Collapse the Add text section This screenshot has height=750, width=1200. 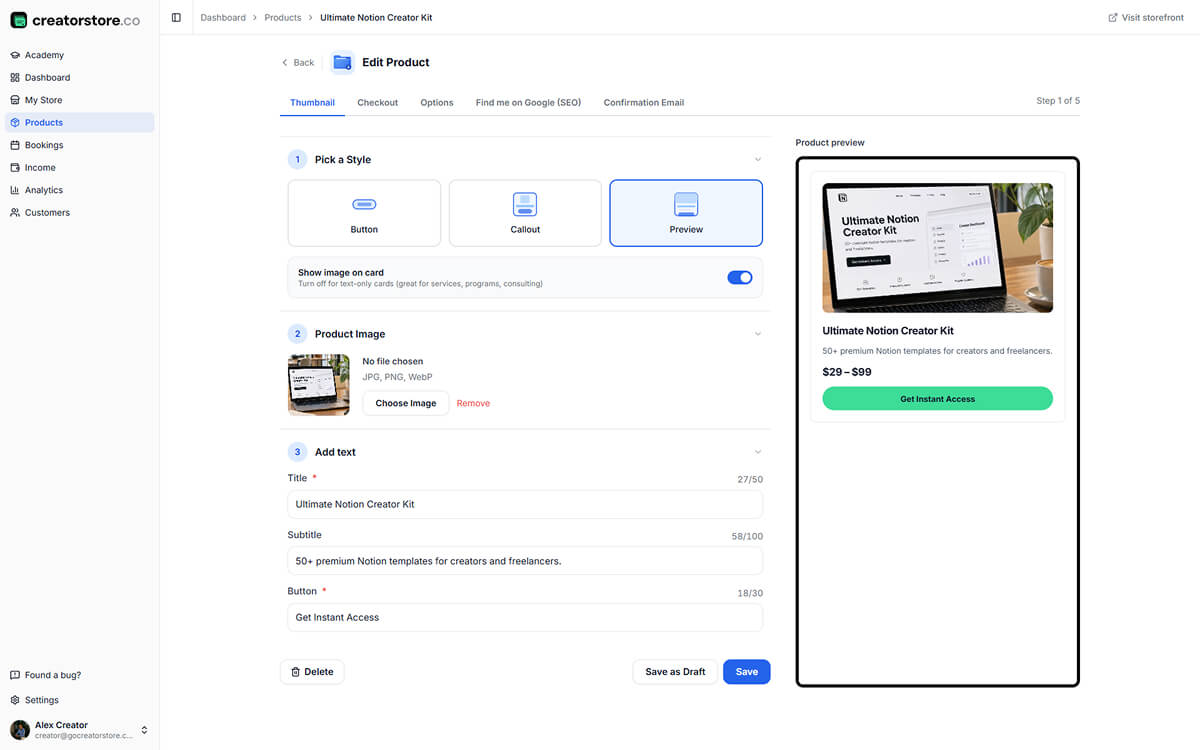click(758, 452)
